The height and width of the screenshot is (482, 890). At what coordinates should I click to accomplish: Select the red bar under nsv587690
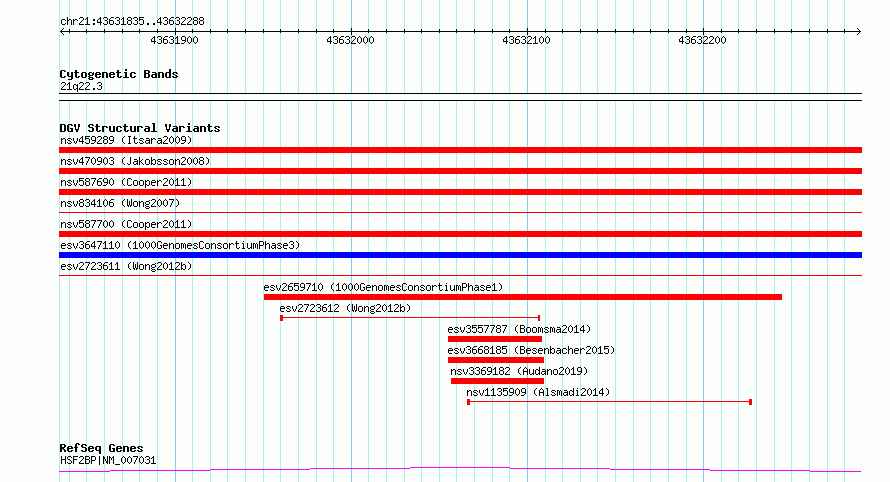point(460,192)
